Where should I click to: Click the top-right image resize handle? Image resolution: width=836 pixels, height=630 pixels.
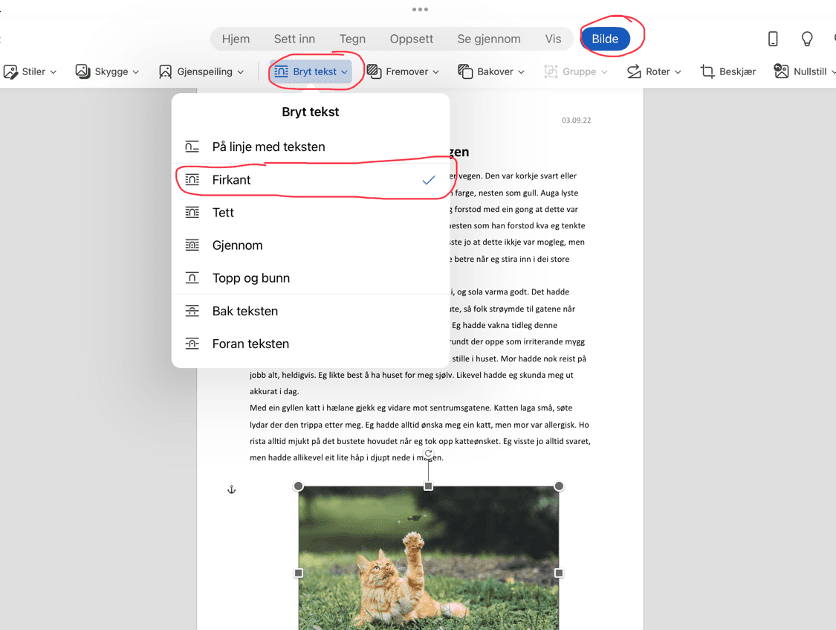coord(559,486)
